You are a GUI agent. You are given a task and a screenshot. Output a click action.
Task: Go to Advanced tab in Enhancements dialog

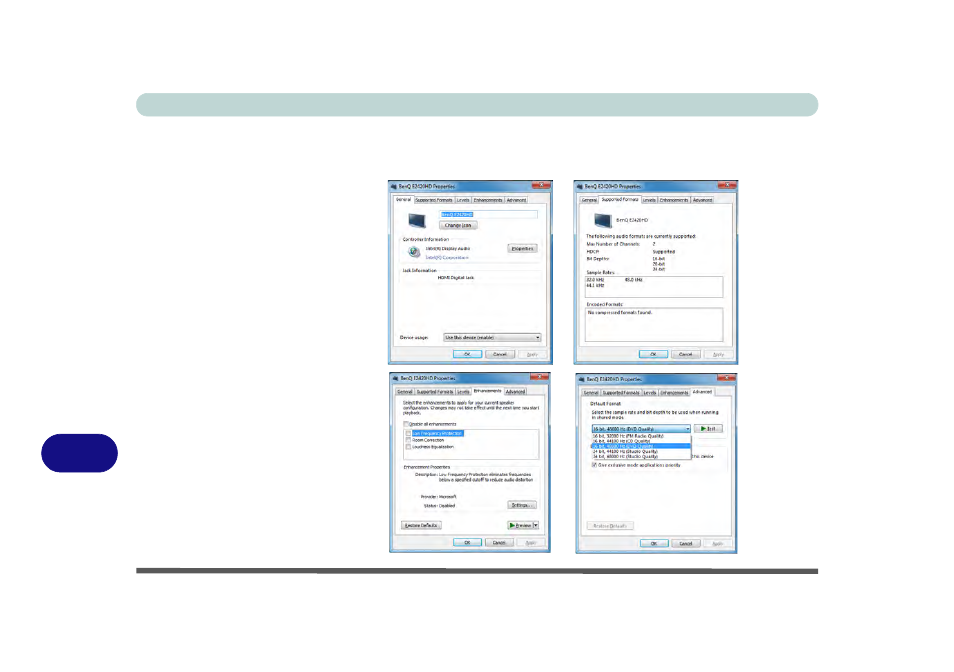pos(515,392)
